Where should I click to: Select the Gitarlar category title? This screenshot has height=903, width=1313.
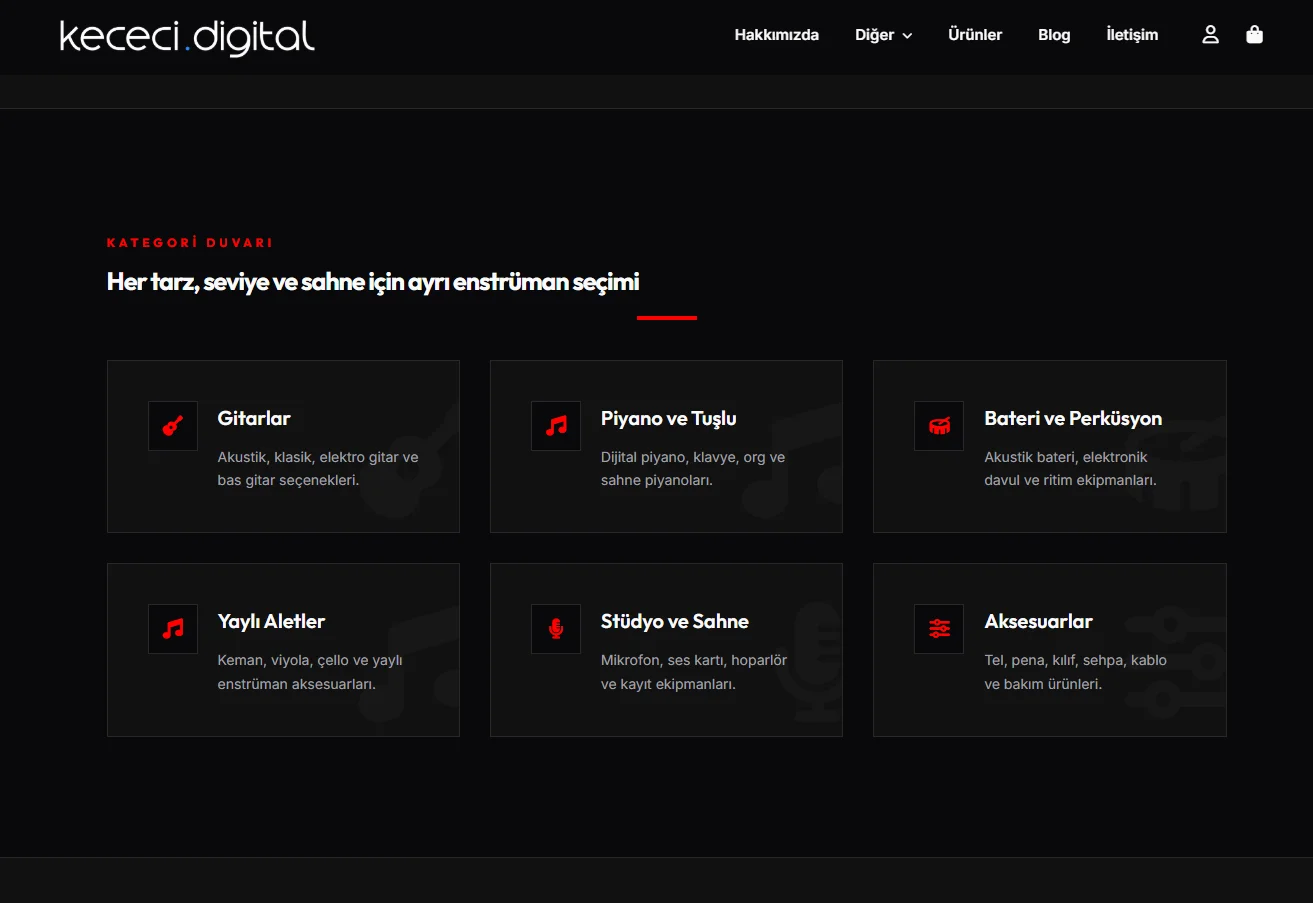coord(254,418)
